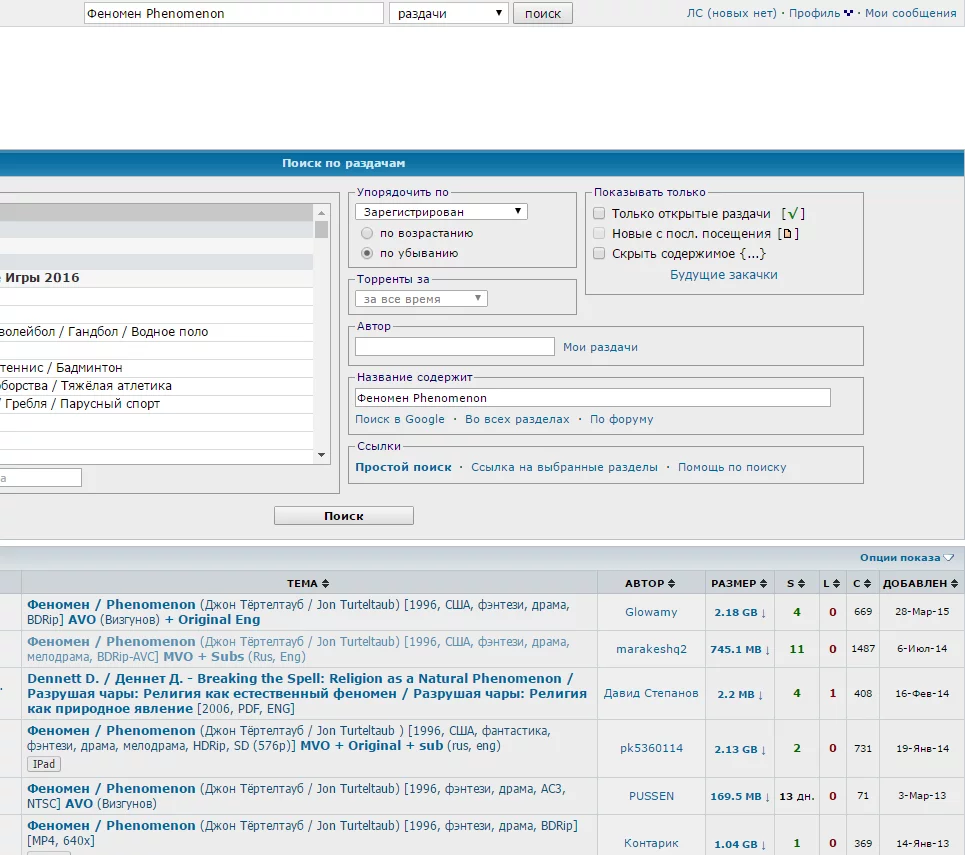The width and height of the screenshot is (965, 855).
Task: Open the 'за все время' dropdown
Action: pos(421,299)
